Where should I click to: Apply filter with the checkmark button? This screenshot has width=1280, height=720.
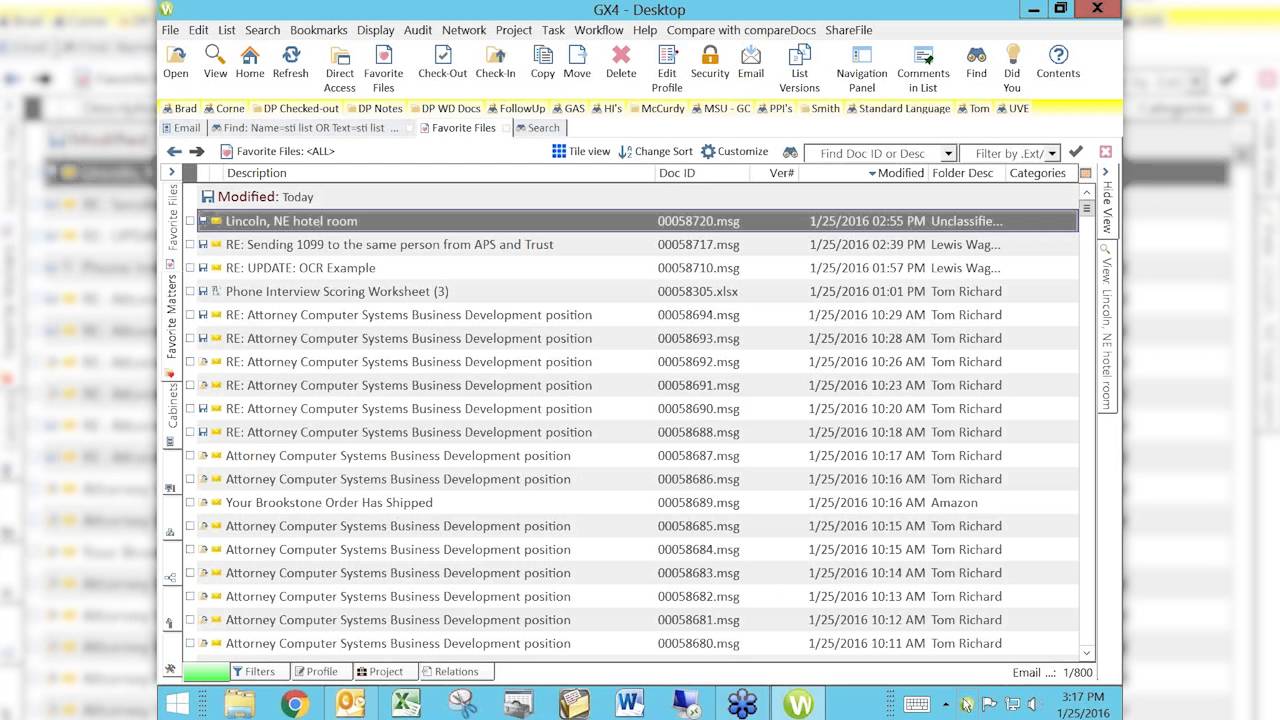click(1076, 152)
